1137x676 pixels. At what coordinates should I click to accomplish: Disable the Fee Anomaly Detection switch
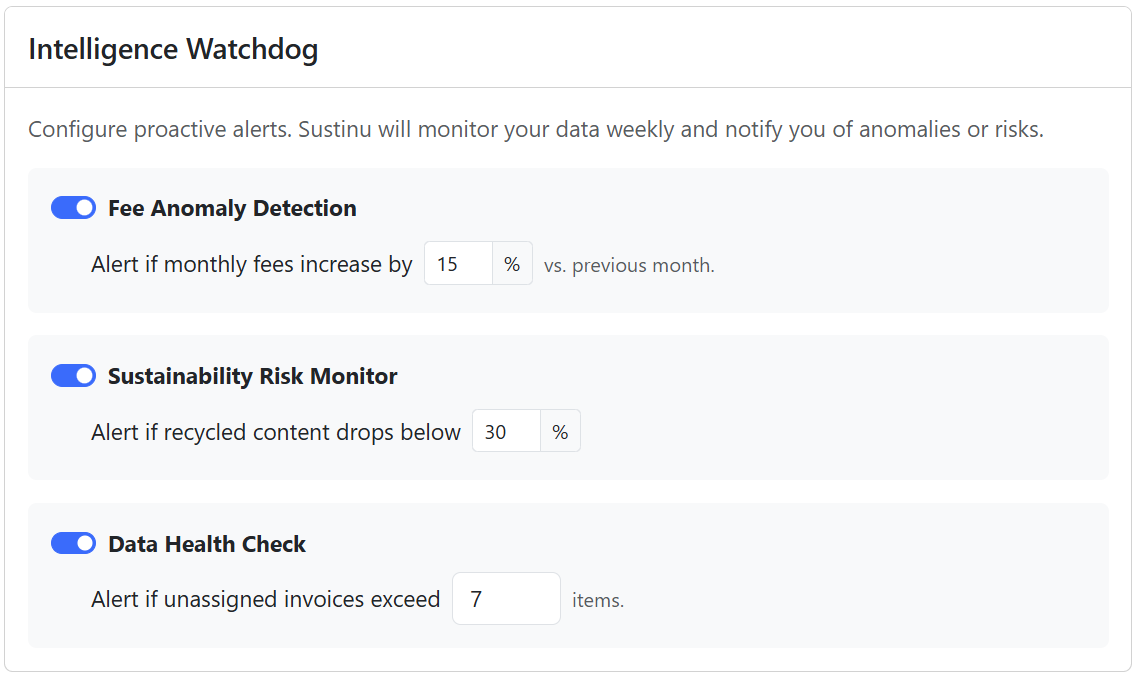pos(71,208)
